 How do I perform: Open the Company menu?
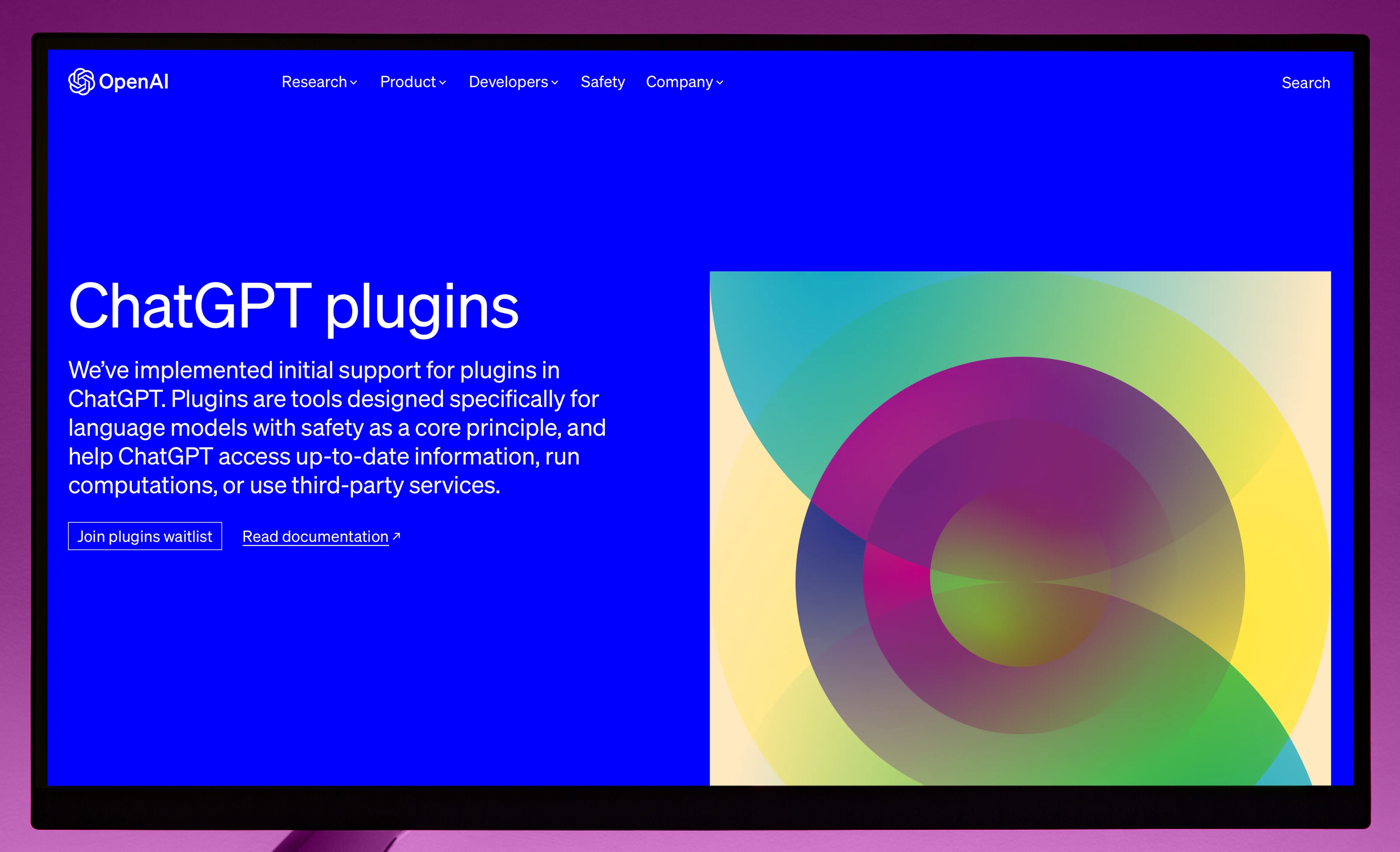679,83
